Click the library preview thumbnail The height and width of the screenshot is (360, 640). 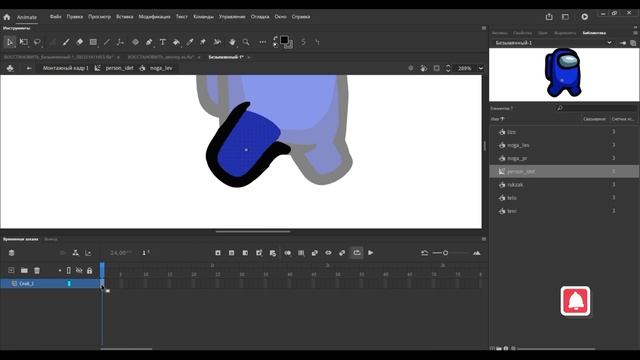564,75
